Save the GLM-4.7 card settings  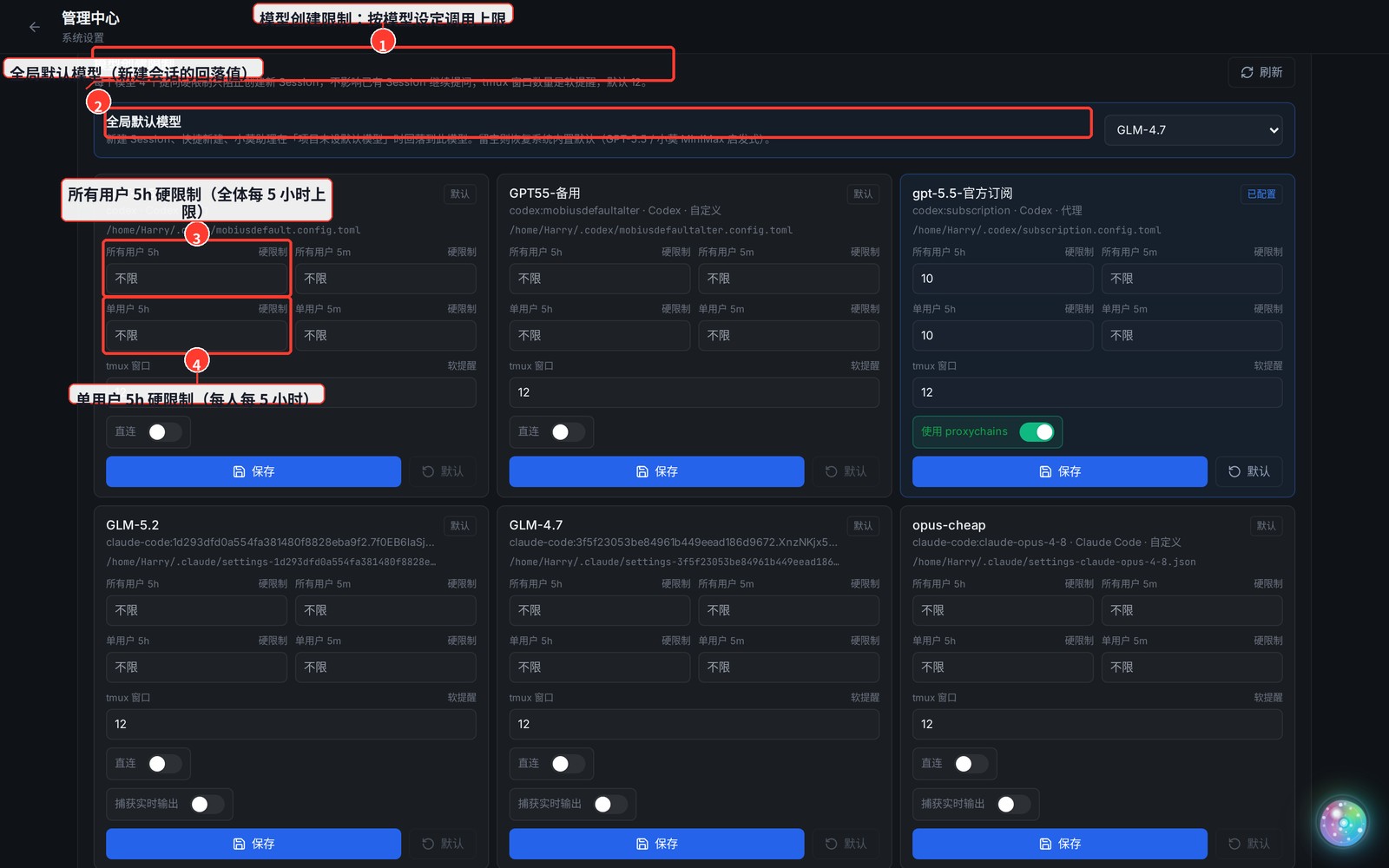656,844
